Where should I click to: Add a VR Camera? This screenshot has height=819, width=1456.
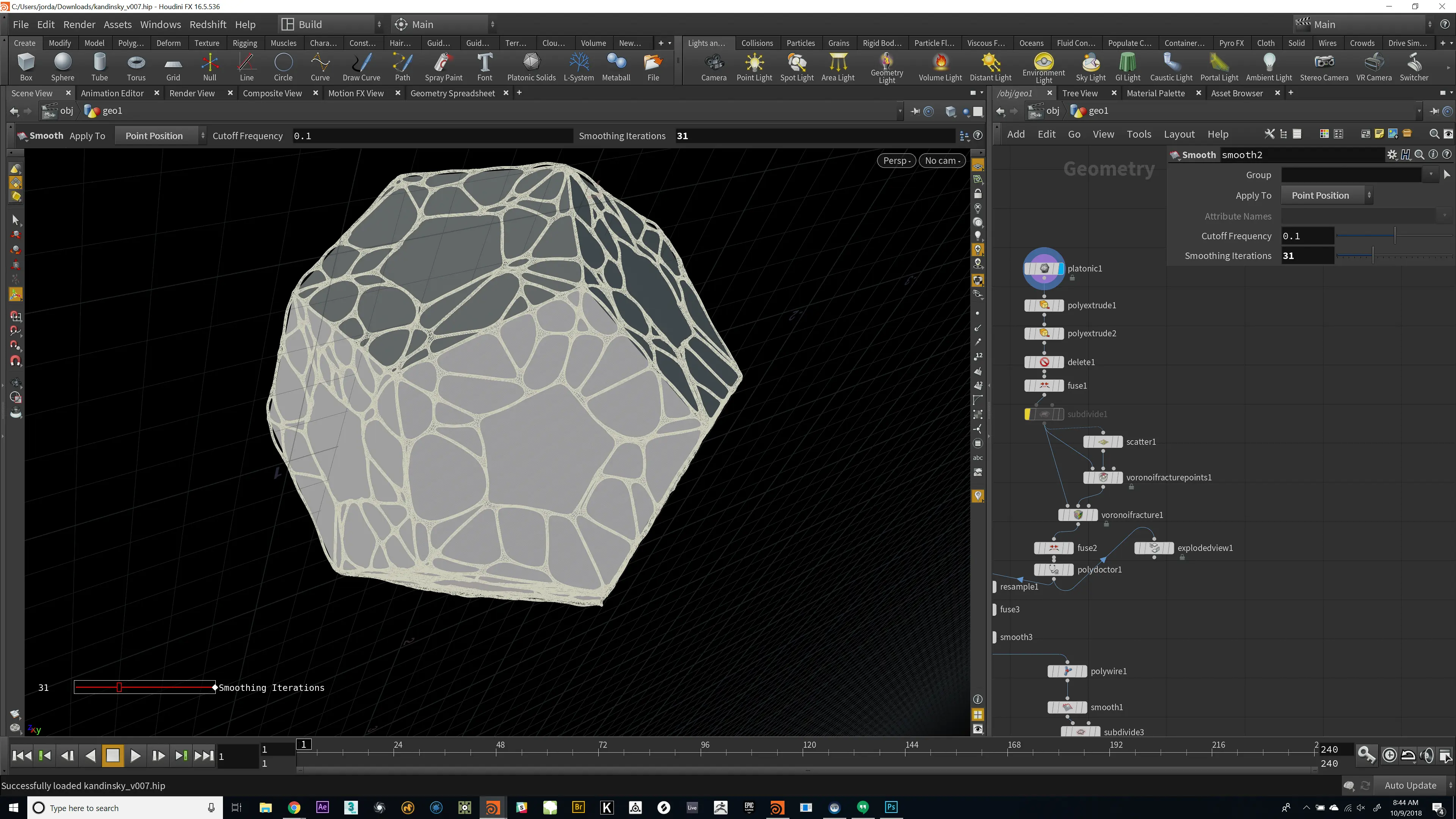click(x=1373, y=67)
